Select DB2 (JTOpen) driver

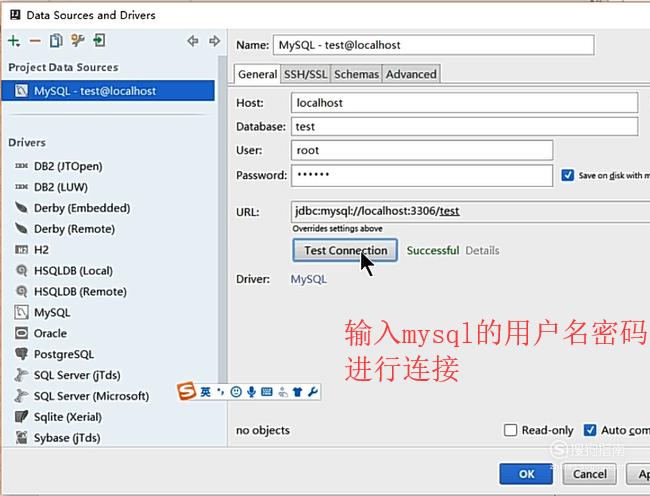point(68,166)
